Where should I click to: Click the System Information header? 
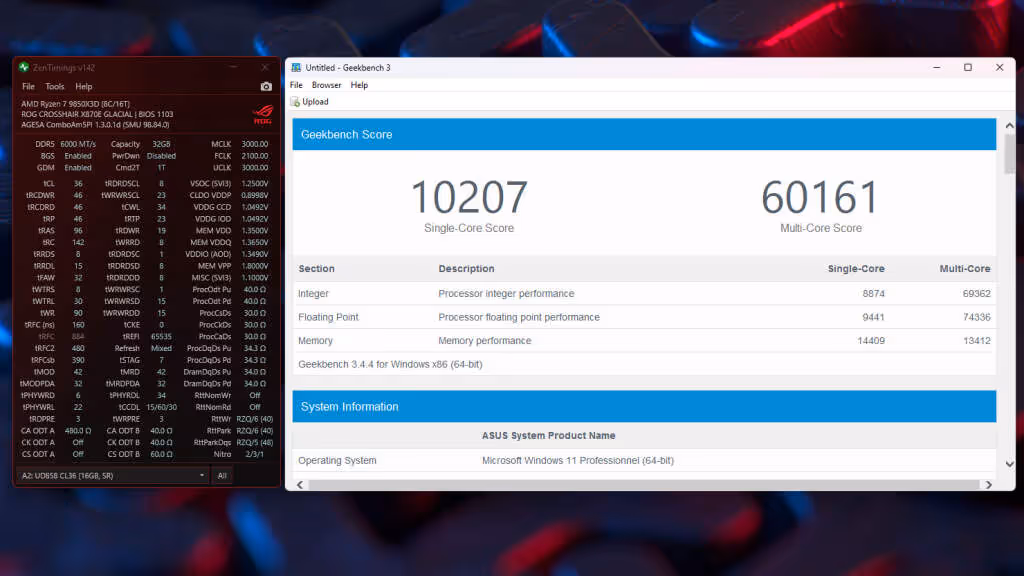point(645,407)
